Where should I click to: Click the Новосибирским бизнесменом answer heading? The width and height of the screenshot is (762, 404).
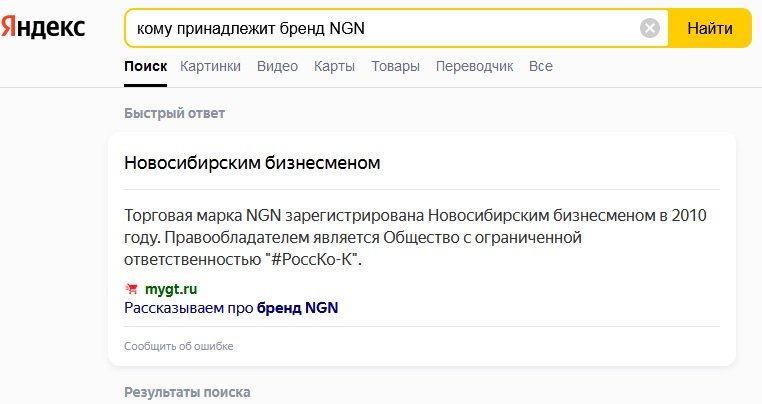[x=252, y=163]
